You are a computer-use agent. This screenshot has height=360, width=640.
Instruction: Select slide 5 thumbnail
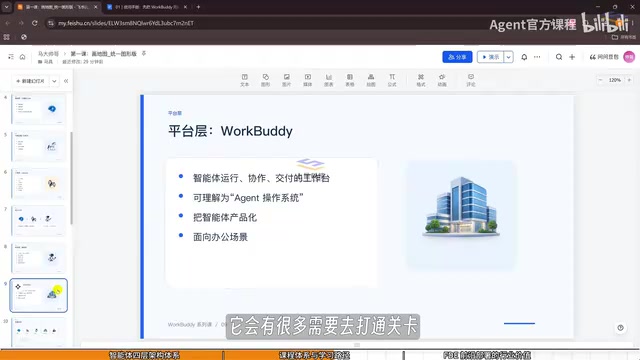tap(38, 146)
